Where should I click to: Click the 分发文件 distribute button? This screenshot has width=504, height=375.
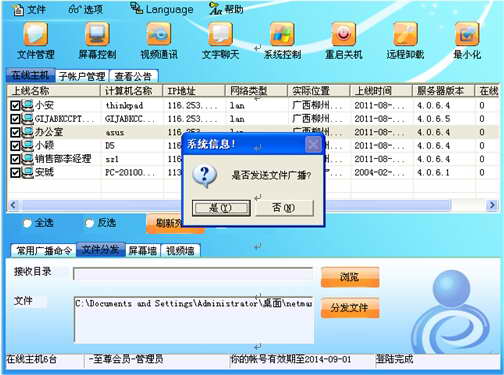coord(350,307)
